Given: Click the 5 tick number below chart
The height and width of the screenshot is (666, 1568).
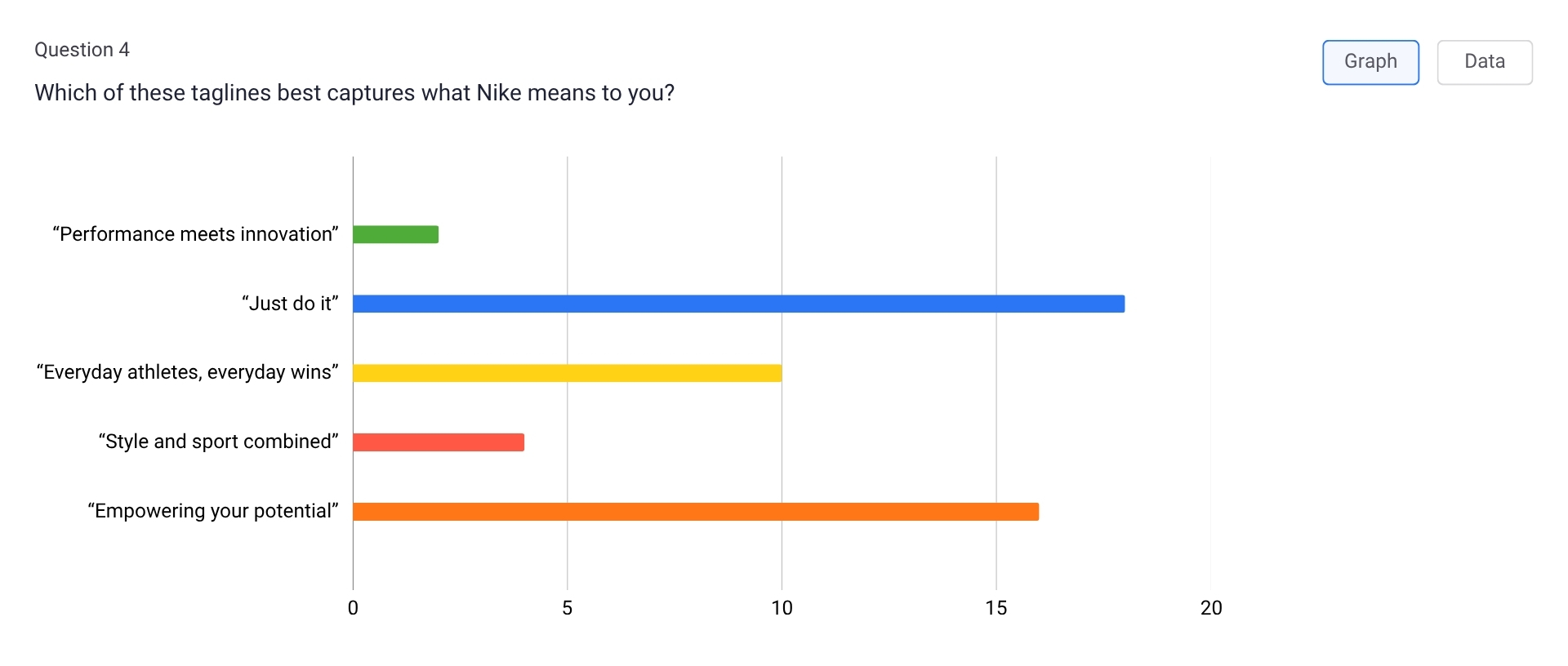Looking at the screenshot, I should click(568, 608).
